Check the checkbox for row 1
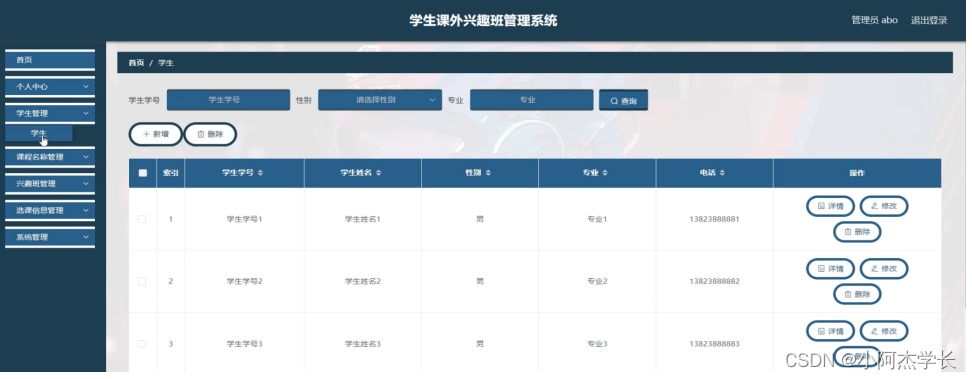 pyautogui.click(x=142, y=219)
